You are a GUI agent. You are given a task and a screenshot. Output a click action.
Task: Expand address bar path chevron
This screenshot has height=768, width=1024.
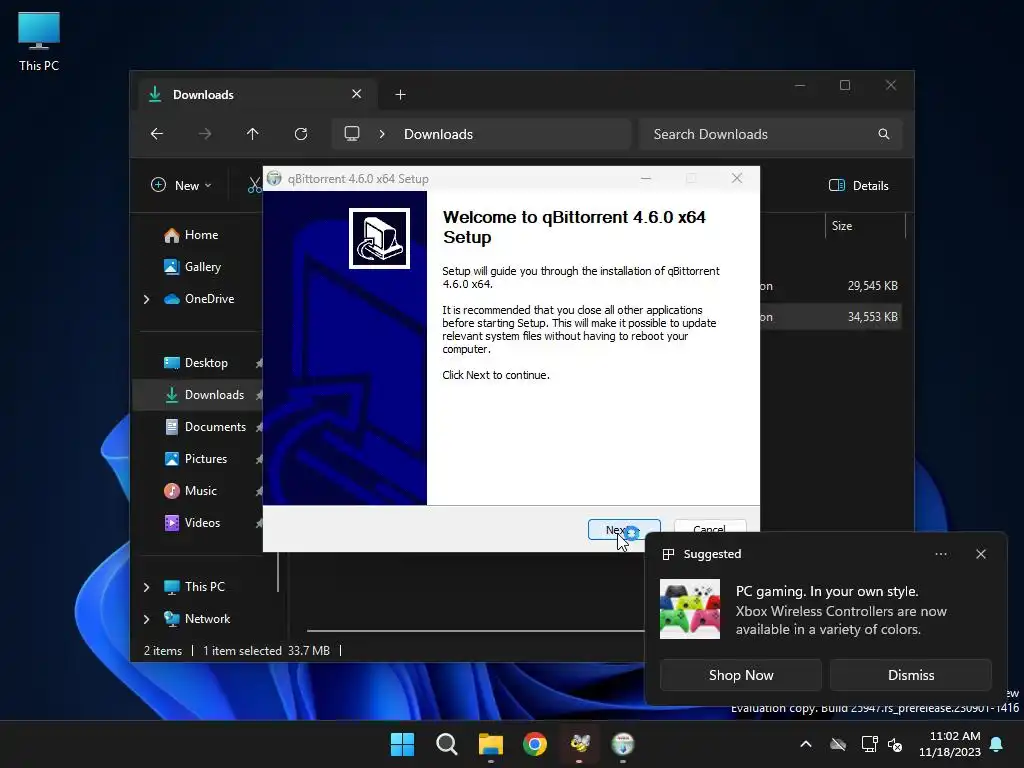382,134
